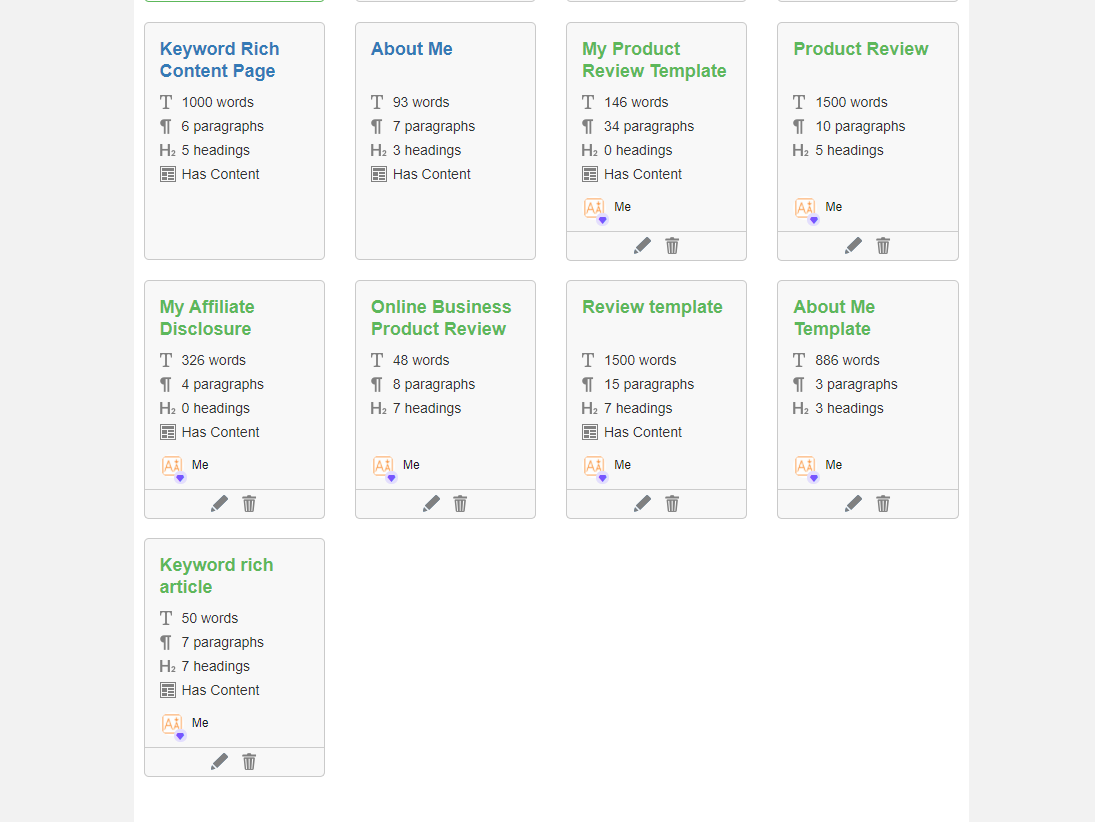Click pencil icon under Product Review card
This screenshot has width=1095, height=822.
853,246
